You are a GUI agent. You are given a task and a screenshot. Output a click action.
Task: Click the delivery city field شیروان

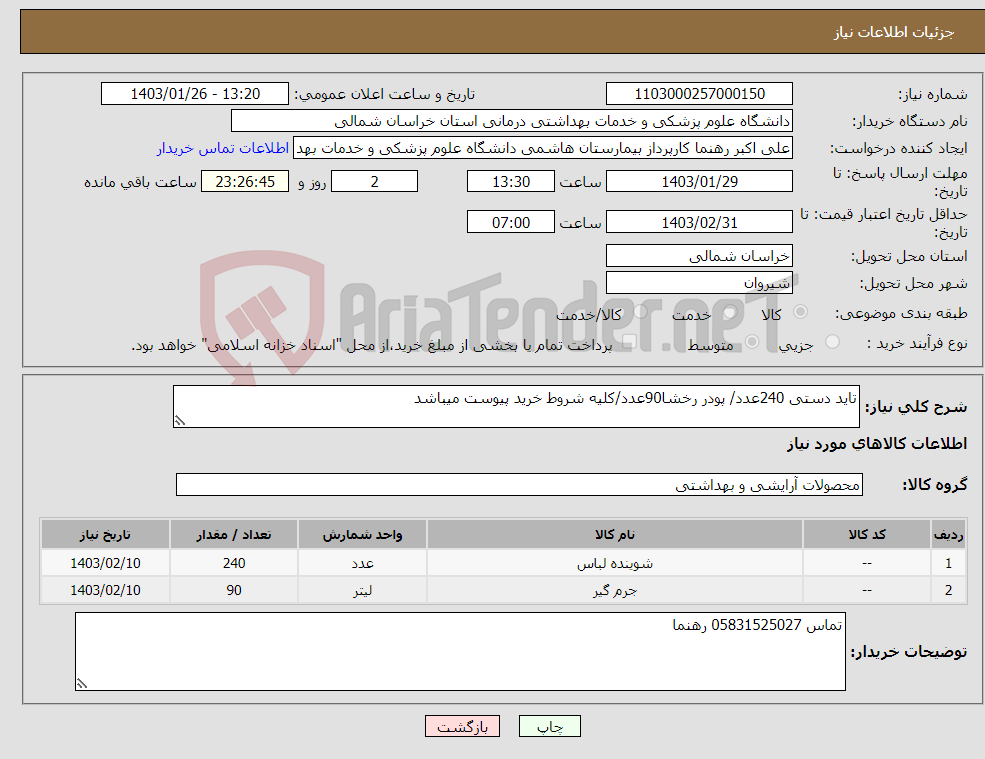pyautogui.click(x=699, y=283)
